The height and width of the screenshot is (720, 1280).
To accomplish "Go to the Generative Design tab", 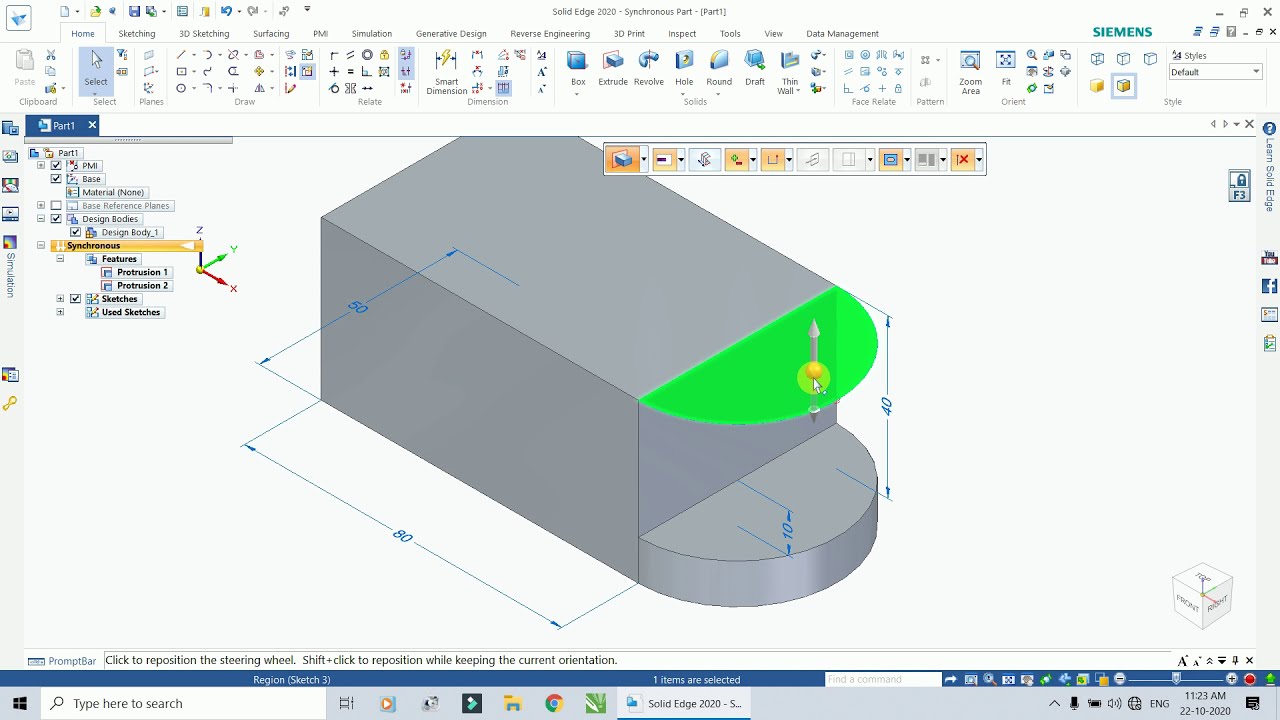I will [451, 33].
